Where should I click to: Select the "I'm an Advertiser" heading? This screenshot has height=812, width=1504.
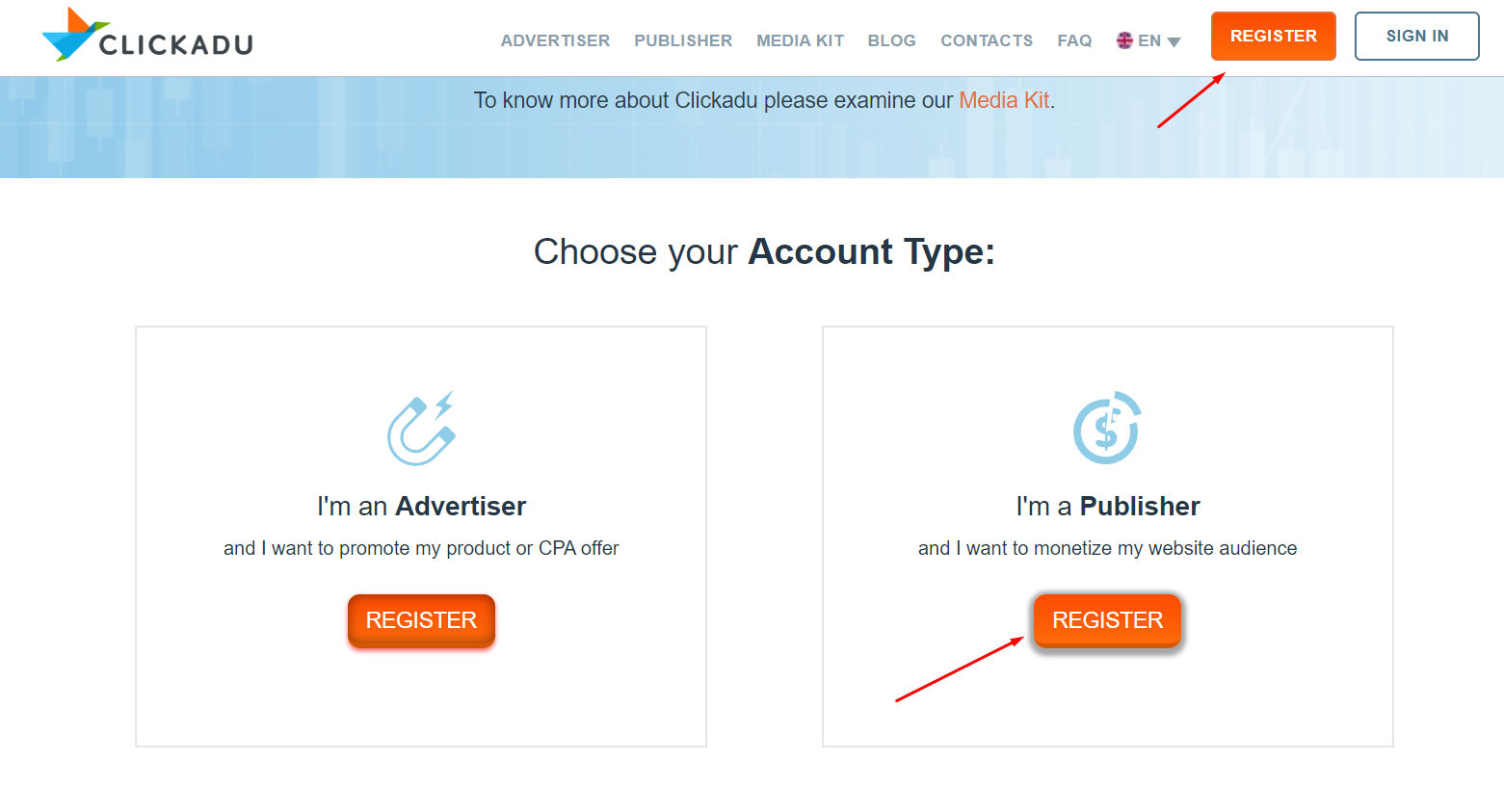(421, 507)
